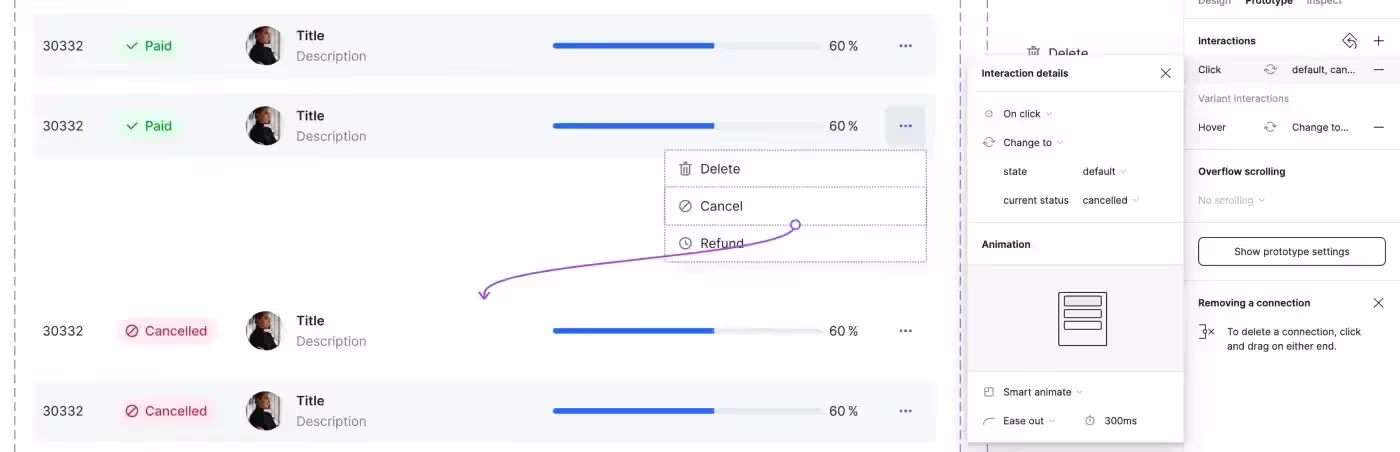
Task: Click three-dots menu in first Cancelled row
Action: pos(905,331)
